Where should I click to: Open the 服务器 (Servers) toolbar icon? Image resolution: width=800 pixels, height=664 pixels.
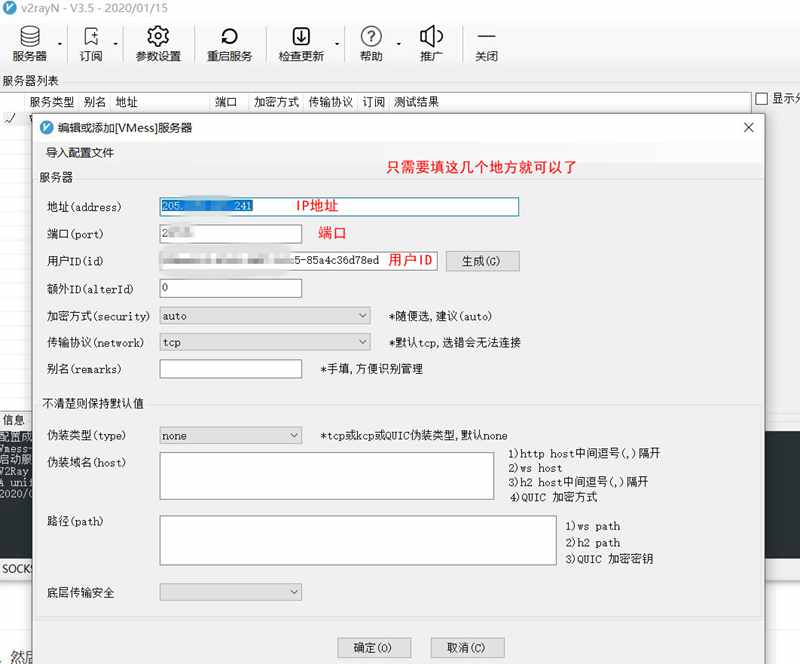[x=30, y=43]
